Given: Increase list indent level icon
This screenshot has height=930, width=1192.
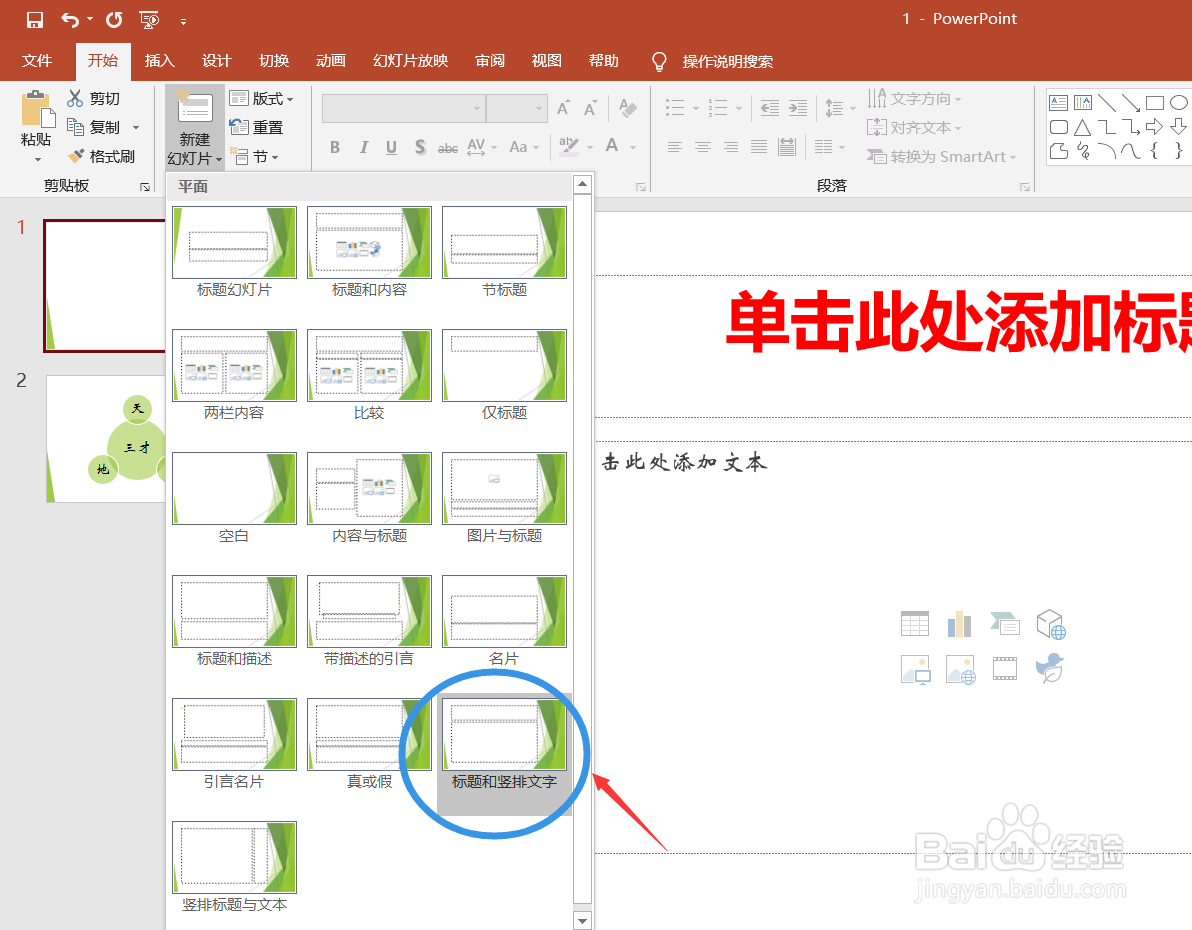Looking at the screenshot, I should tap(797, 108).
